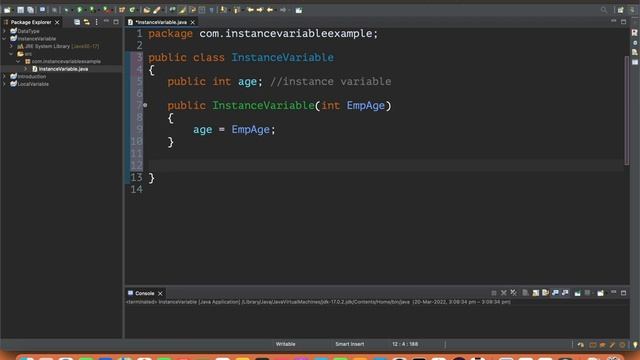The width and height of the screenshot is (640, 360).
Task: Click the New Java Class green C icon
Action: pos(132,10)
